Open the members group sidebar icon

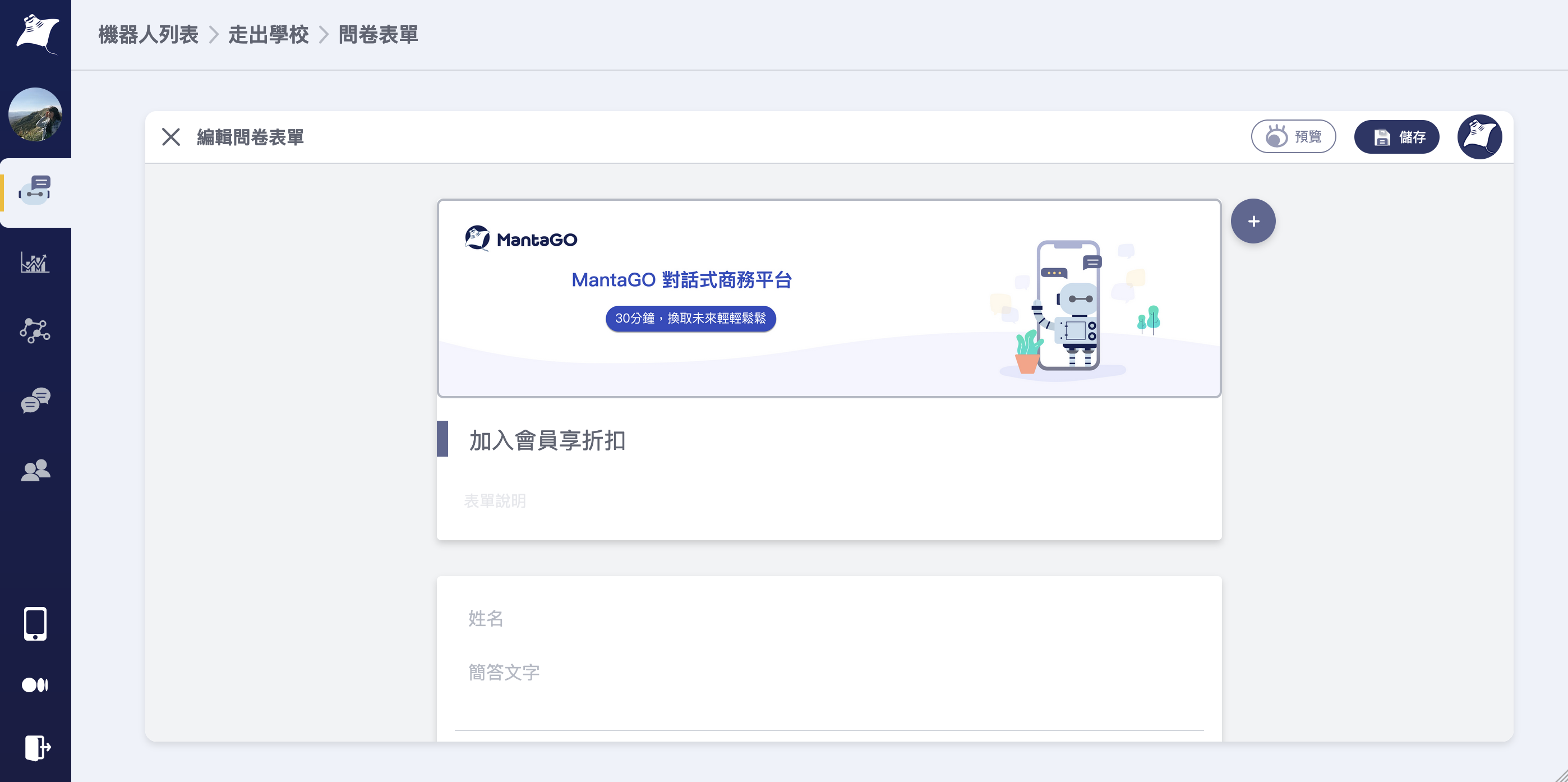(35, 470)
